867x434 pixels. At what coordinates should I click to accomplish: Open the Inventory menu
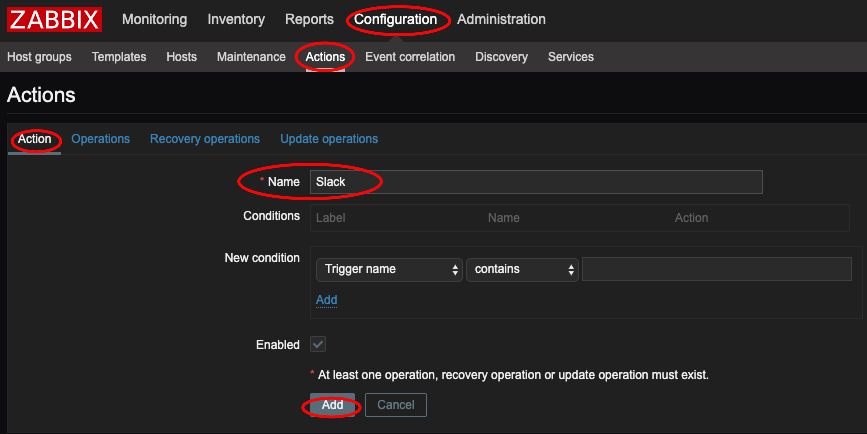pyautogui.click(x=236, y=19)
